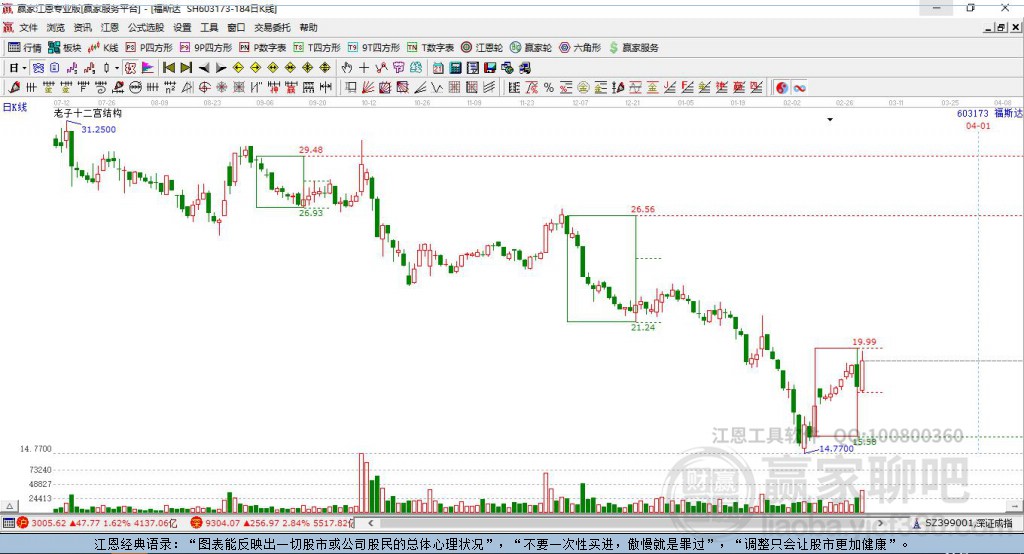The image size is (1024, 554).
Task: Open T四方形 tool
Action: (317, 48)
